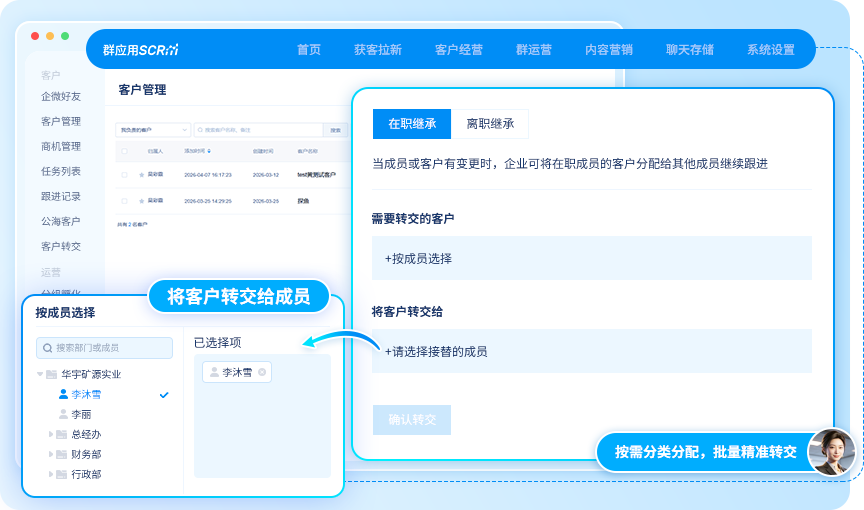The image size is (864, 510).
Task: Click the 2026-04-07 16:17:23 cell
Action: 208,175
